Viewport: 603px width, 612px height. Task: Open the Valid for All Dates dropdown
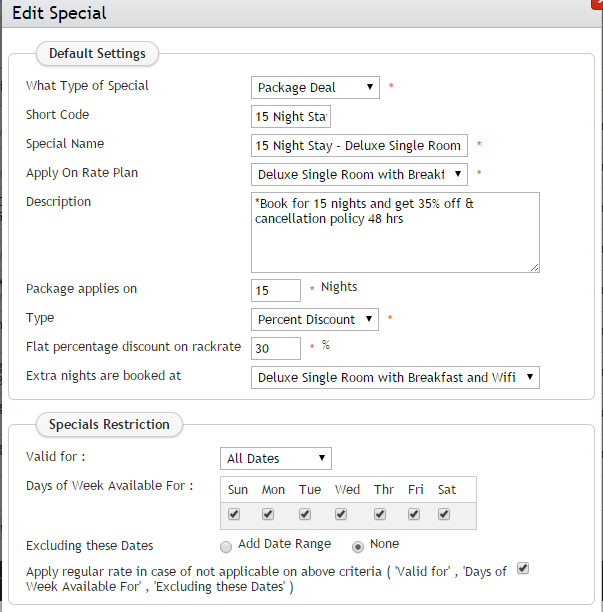tap(275, 458)
